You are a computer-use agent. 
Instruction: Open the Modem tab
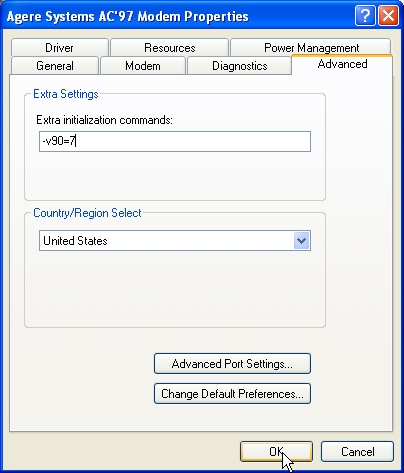(x=143, y=66)
